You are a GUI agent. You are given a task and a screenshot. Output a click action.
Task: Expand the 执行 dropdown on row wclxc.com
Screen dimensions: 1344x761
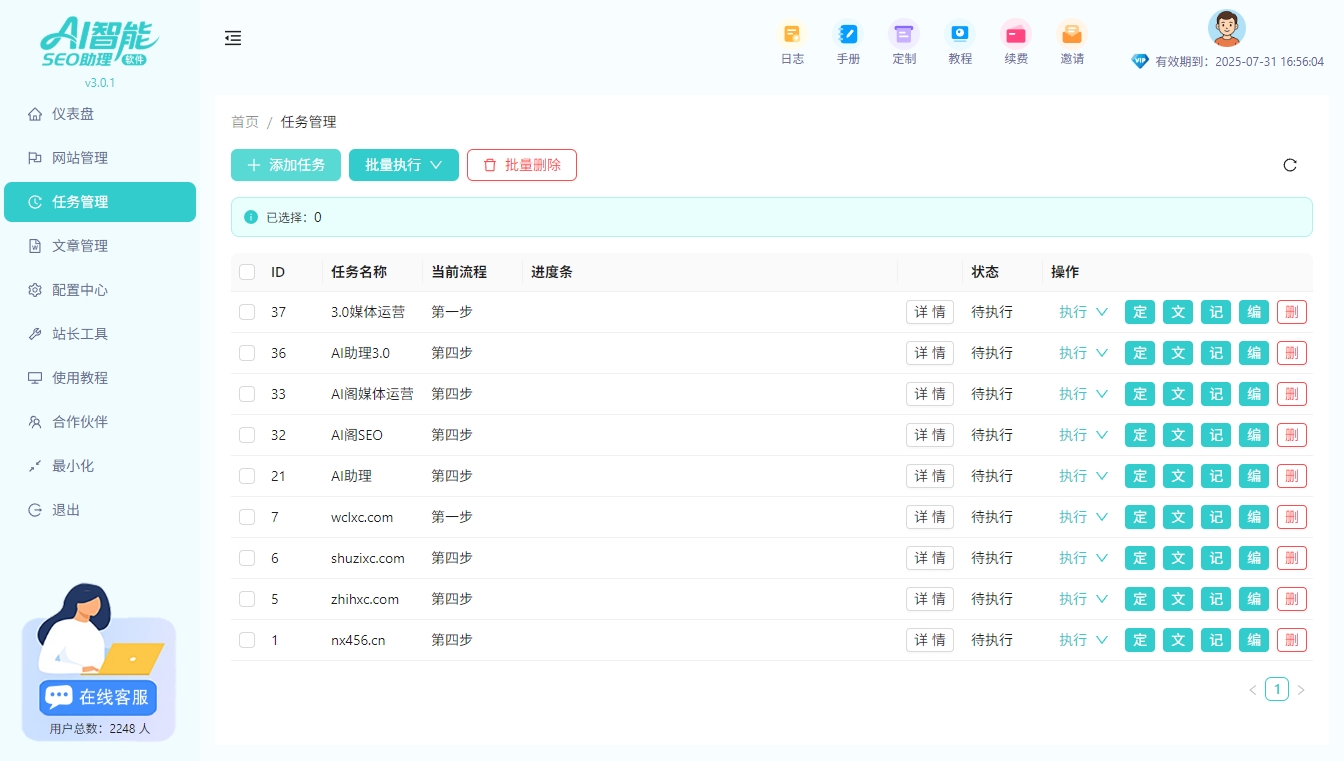pos(1083,517)
